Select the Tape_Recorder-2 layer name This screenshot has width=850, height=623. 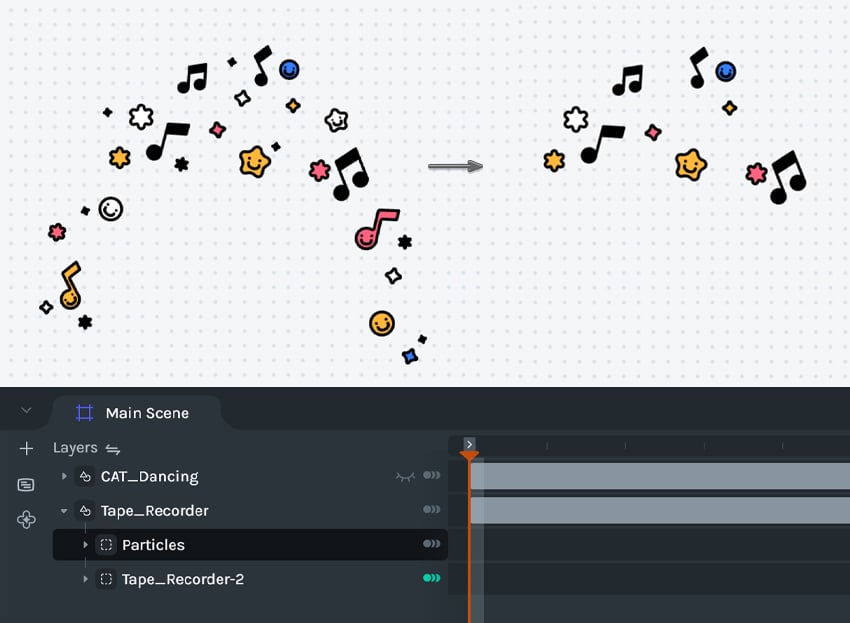183,579
